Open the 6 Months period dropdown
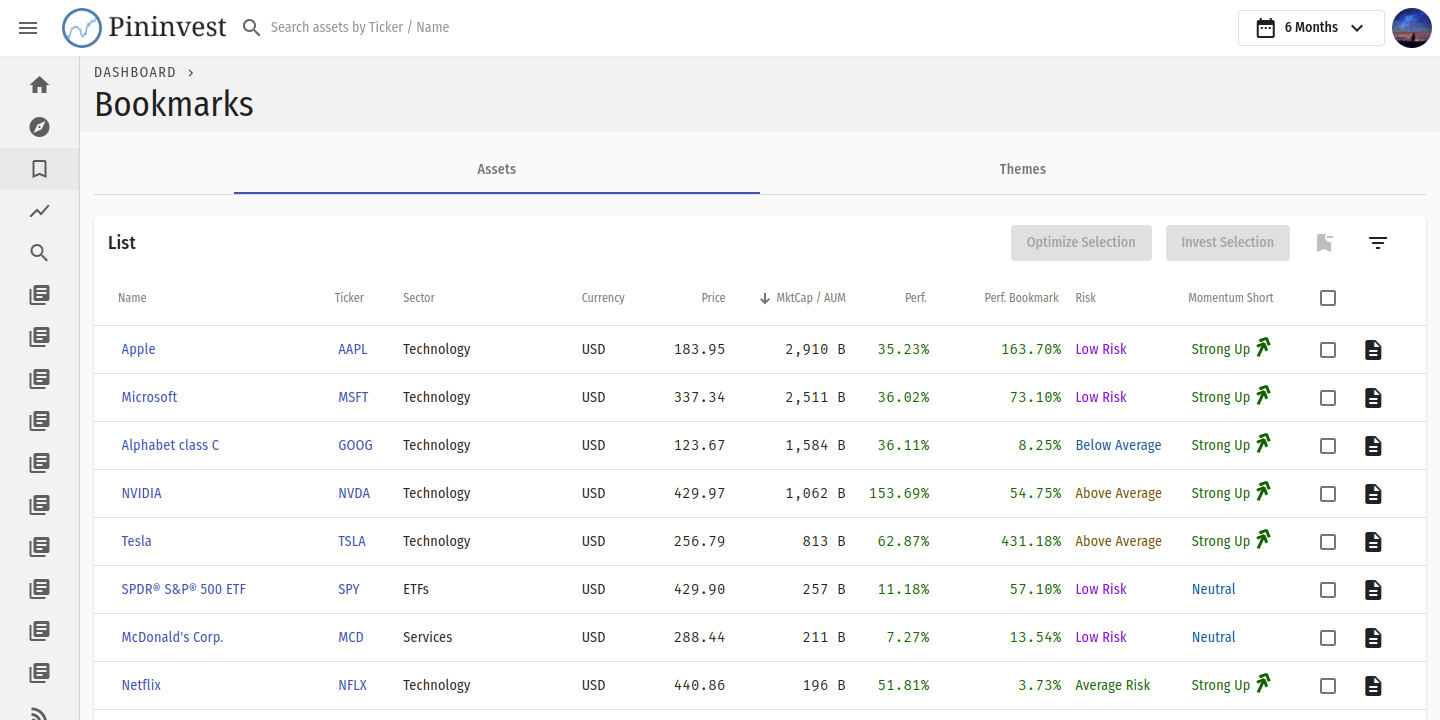 1311,28
